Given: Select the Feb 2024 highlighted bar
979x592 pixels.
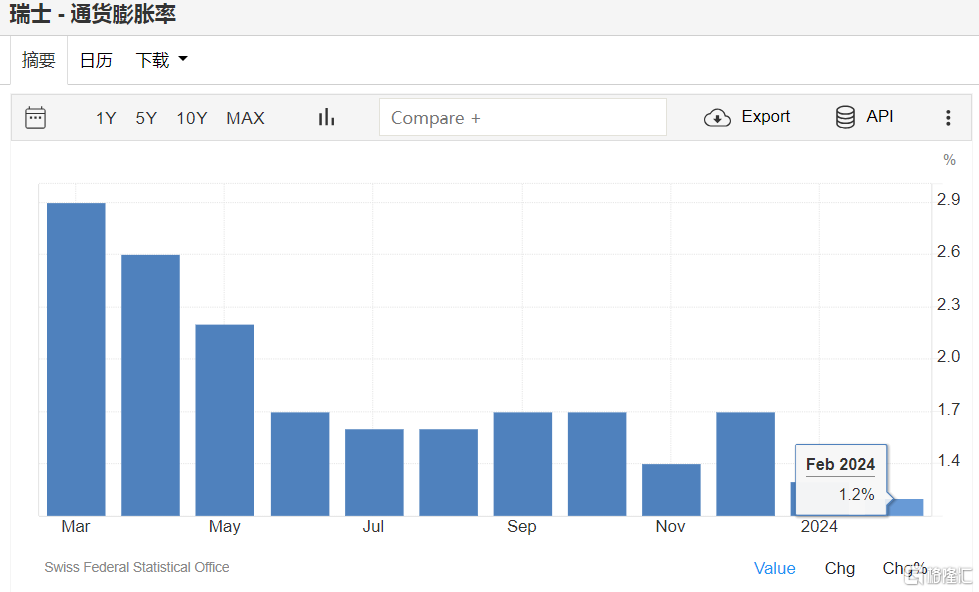Looking at the screenshot, I should coord(907,507).
